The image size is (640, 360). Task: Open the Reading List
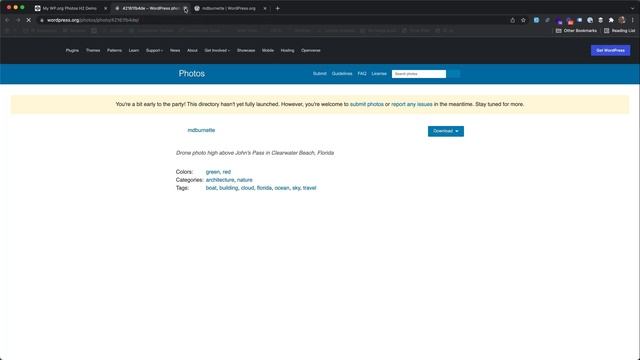pos(620,31)
